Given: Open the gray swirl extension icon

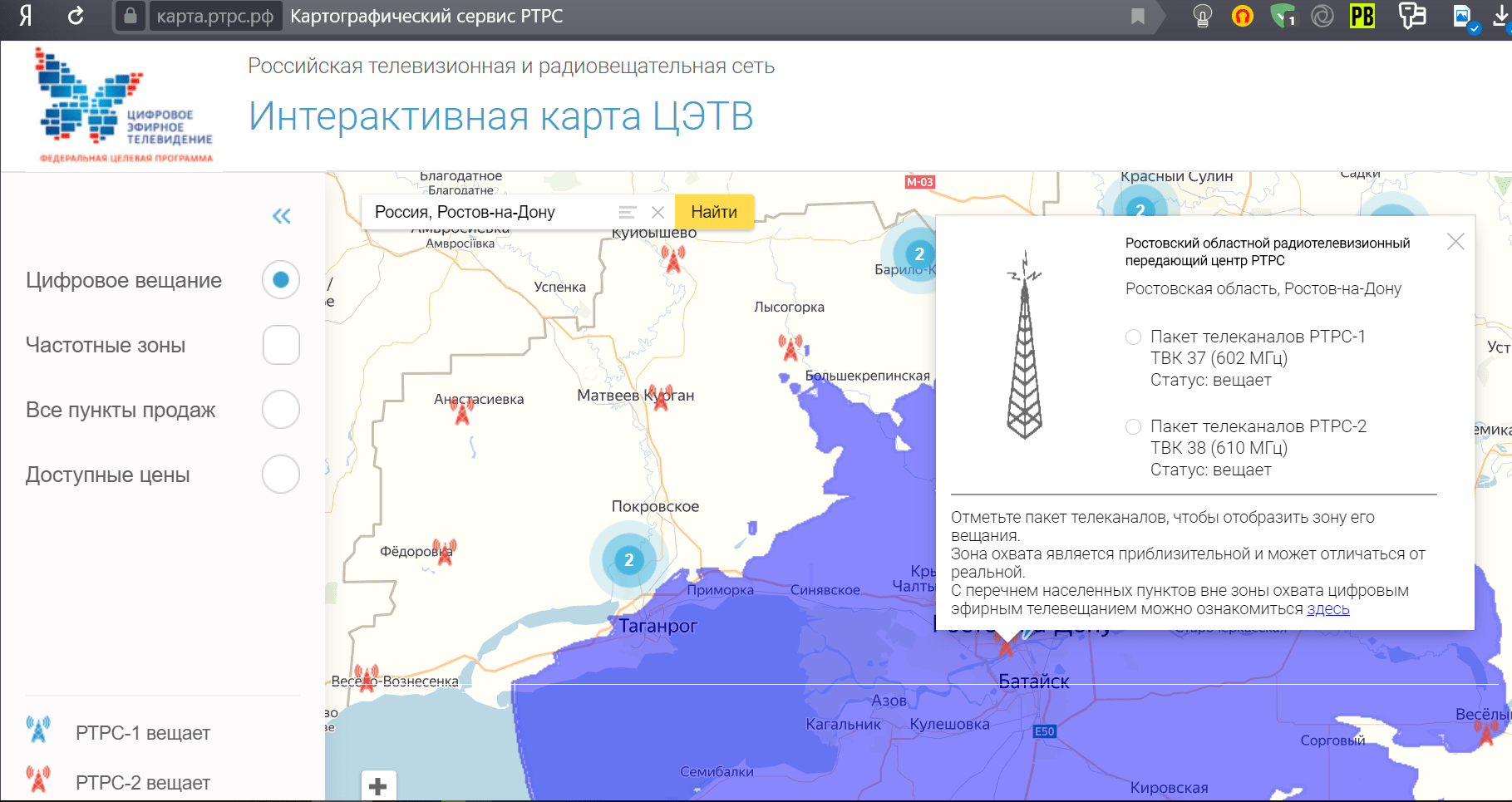Looking at the screenshot, I should [1322, 16].
